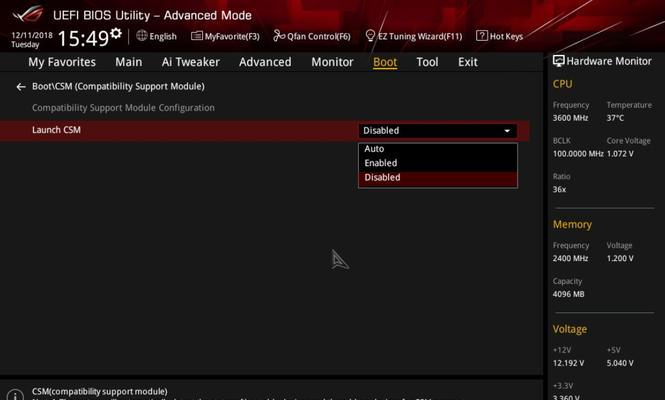Viewport: 665px width, 400px height.
Task: Click the 12/11/2018 date text
Action: pyautogui.click(x=32, y=35)
